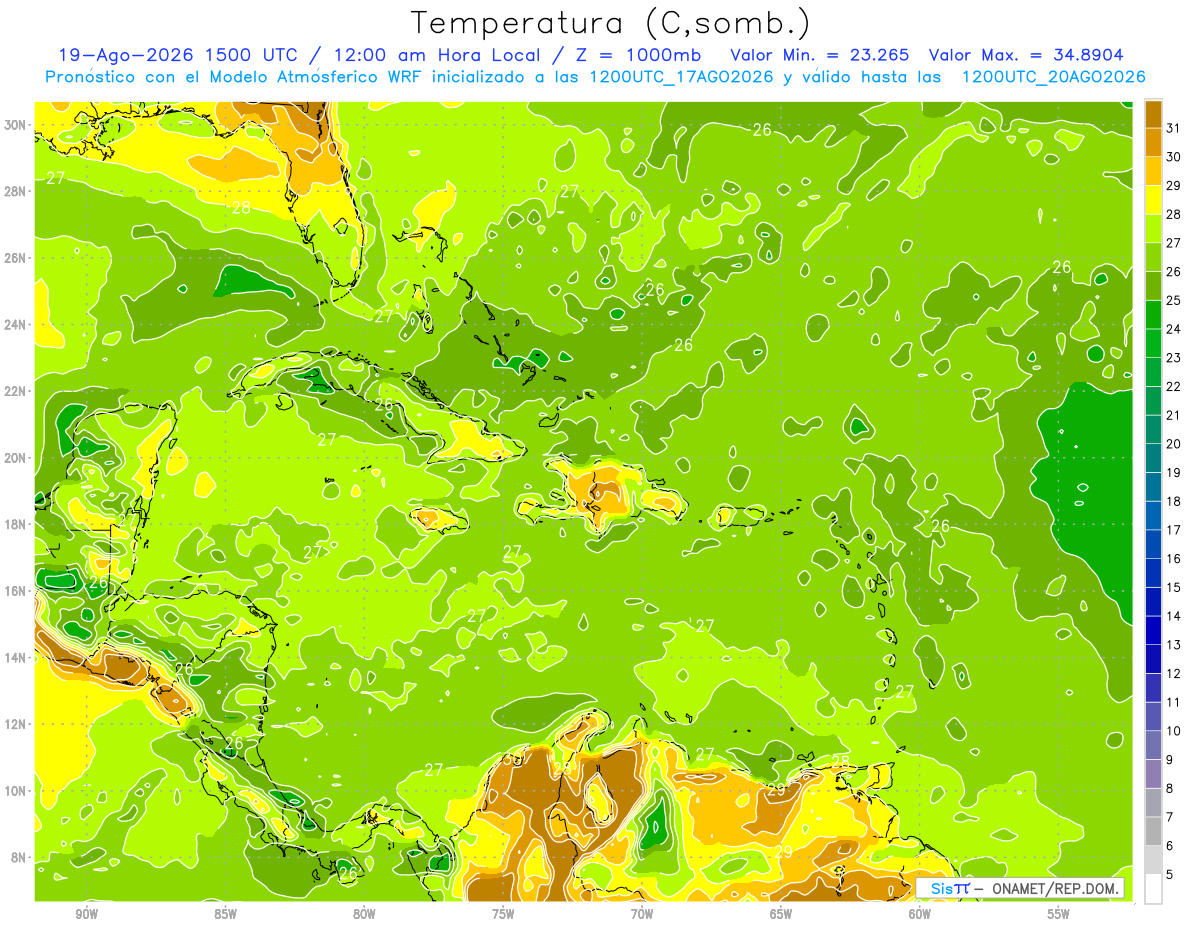1200x927 pixels.
Task: Click green legend swatch between 24 and 25
Action: [1153, 314]
